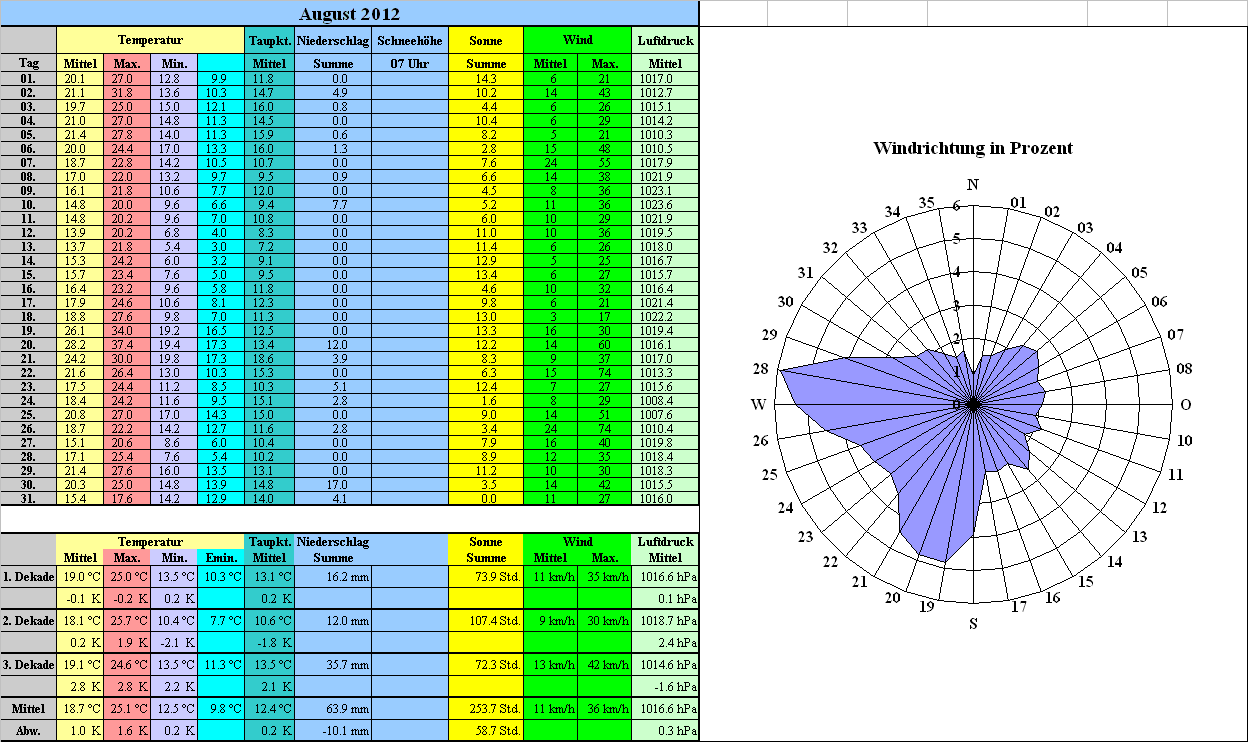The height and width of the screenshot is (742, 1248).
Task: Click the '107.4 Std.' second decade sunshine
Action: (486, 620)
